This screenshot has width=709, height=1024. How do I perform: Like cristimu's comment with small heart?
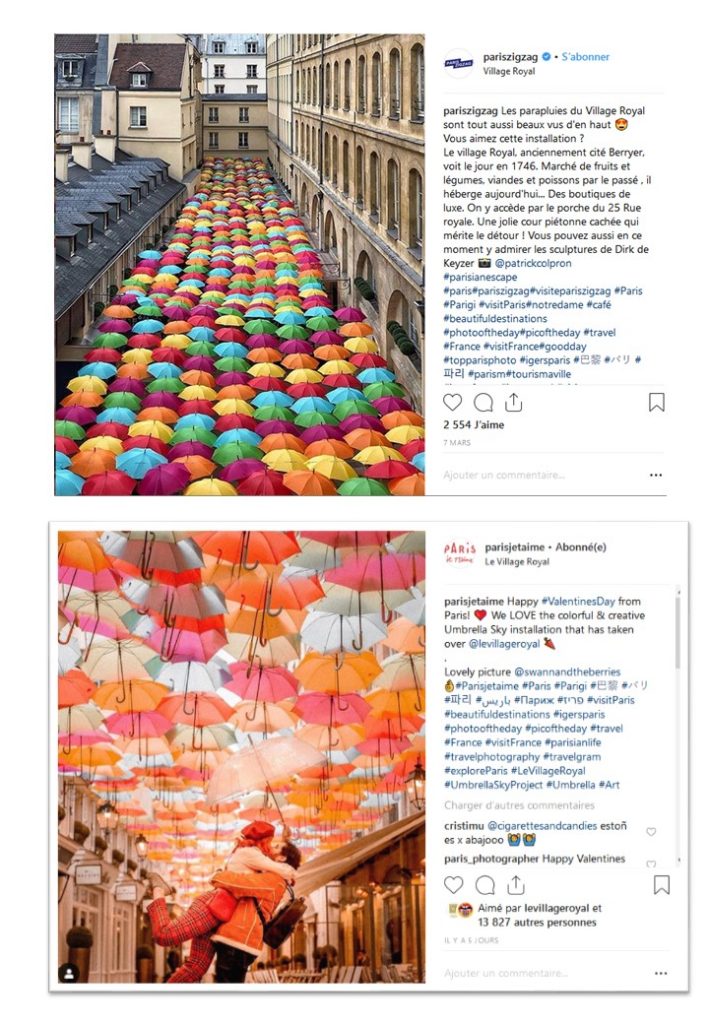[651, 832]
